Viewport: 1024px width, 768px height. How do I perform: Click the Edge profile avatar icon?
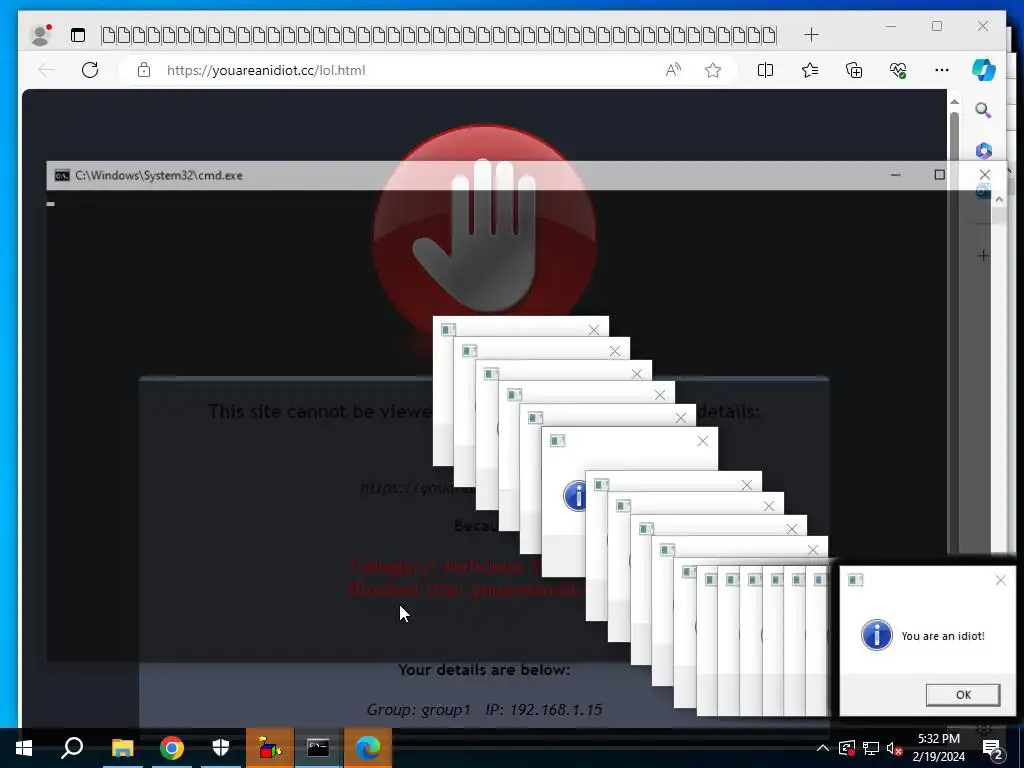(x=41, y=35)
